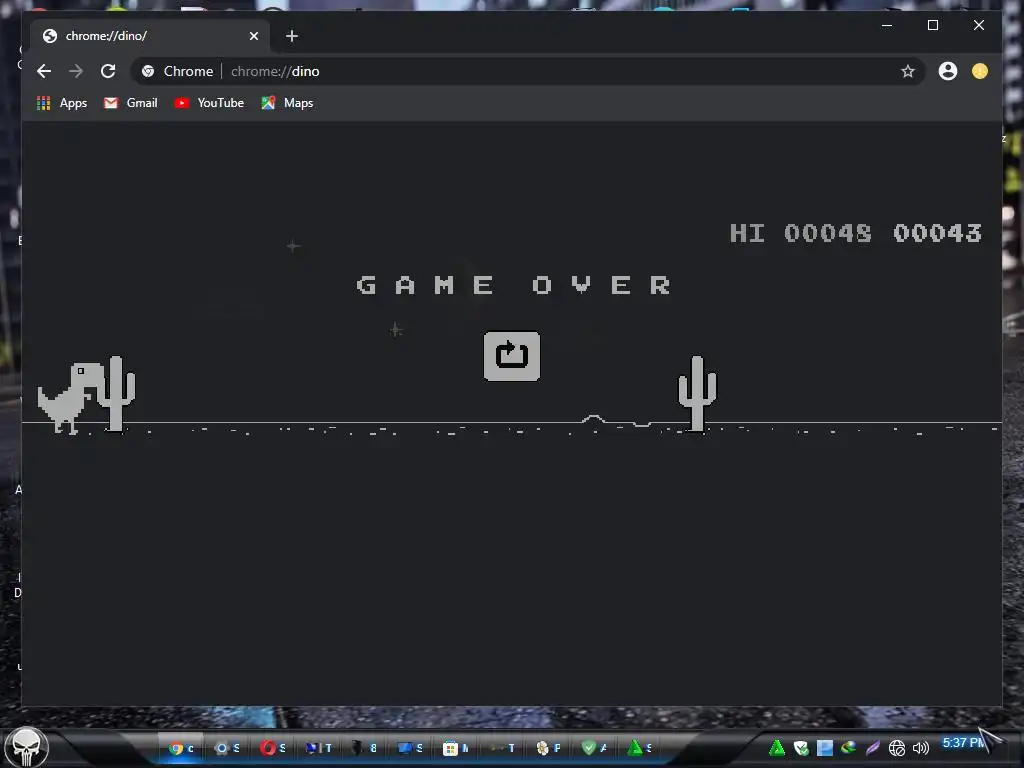Click the current score 00043

pos(937,233)
